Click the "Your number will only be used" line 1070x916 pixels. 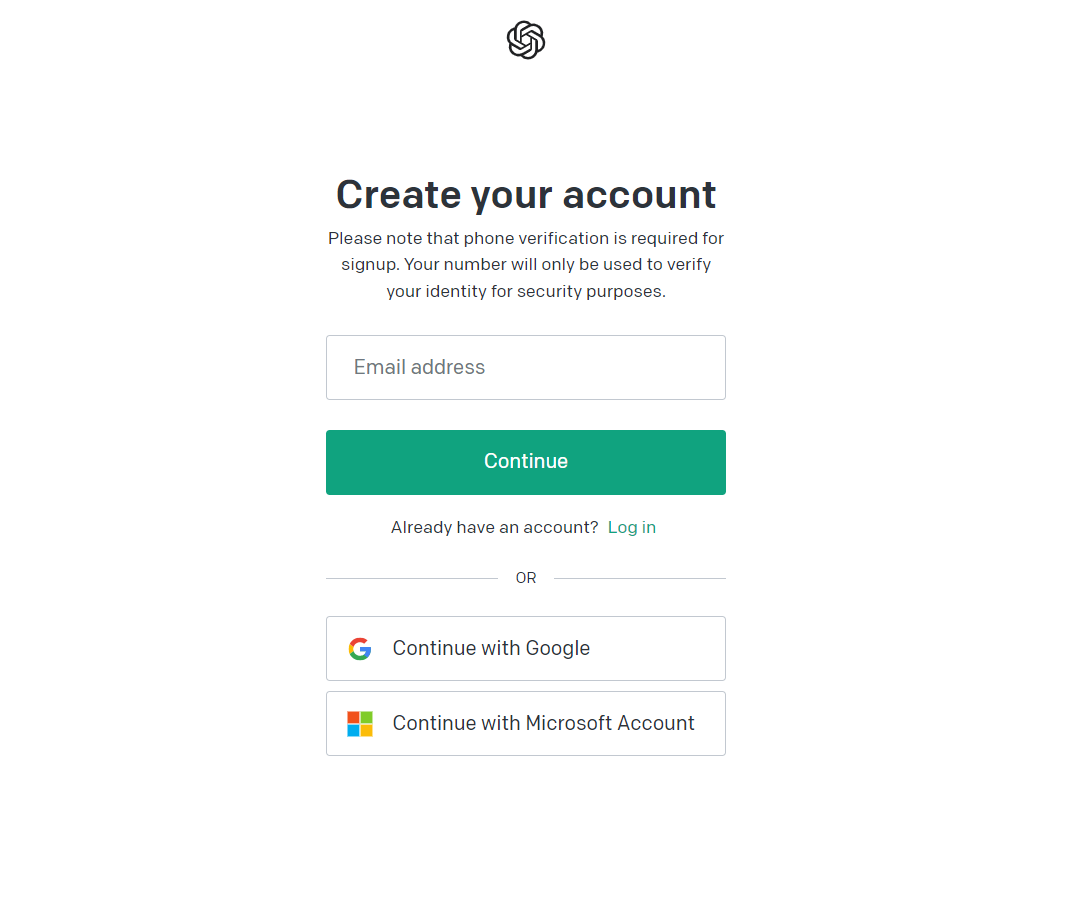point(526,265)
